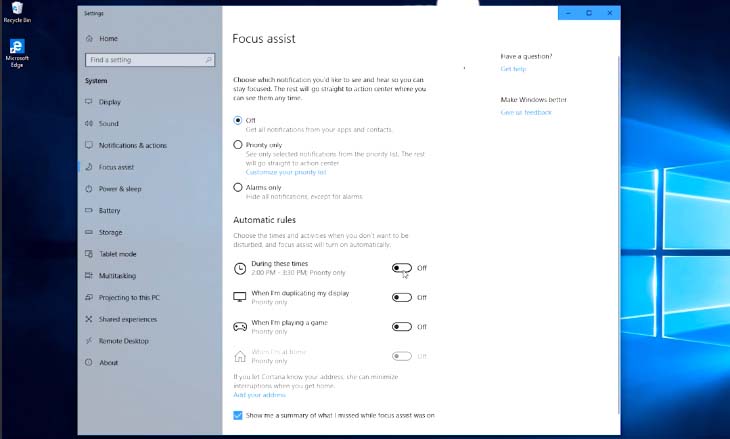Select the Off radio button

click(238, 120)
